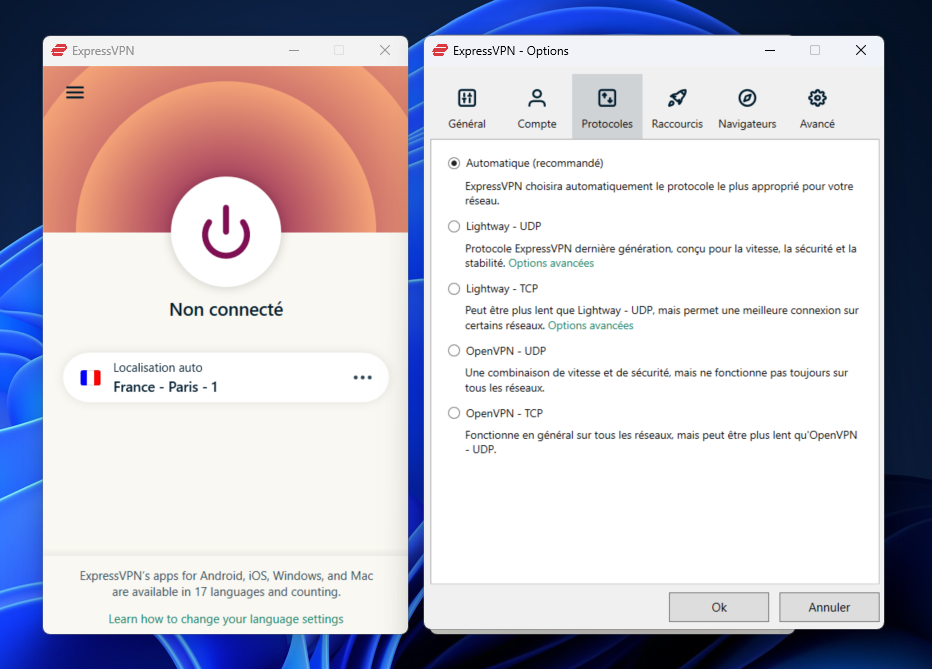Open Options avancées under Lightway - UDP

pyautogui.click(x=551, y=263)
